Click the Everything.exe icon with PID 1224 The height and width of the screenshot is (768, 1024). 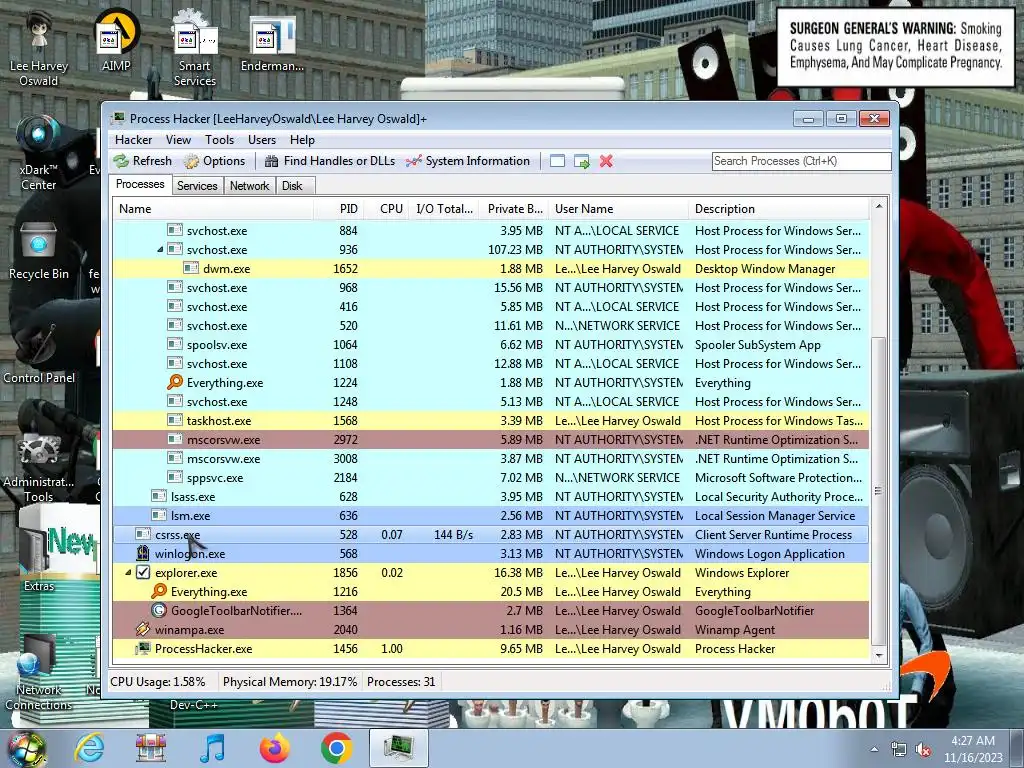pyautogui.click(x=175, y=382)
